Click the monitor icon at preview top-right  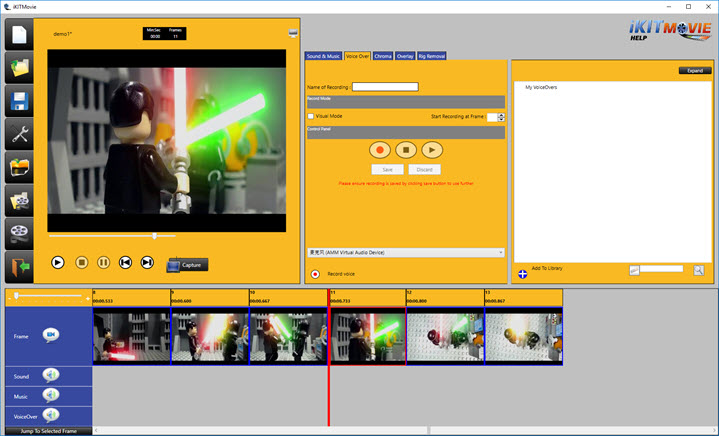[x=293, y=33]
